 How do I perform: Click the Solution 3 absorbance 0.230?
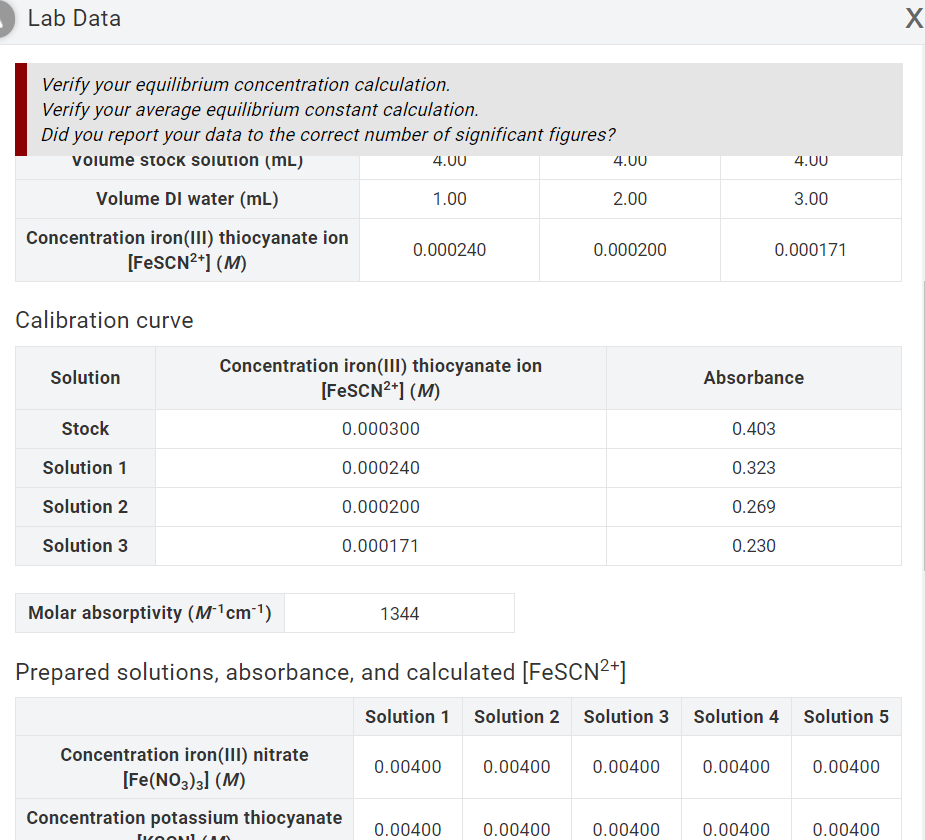[753, 545]
